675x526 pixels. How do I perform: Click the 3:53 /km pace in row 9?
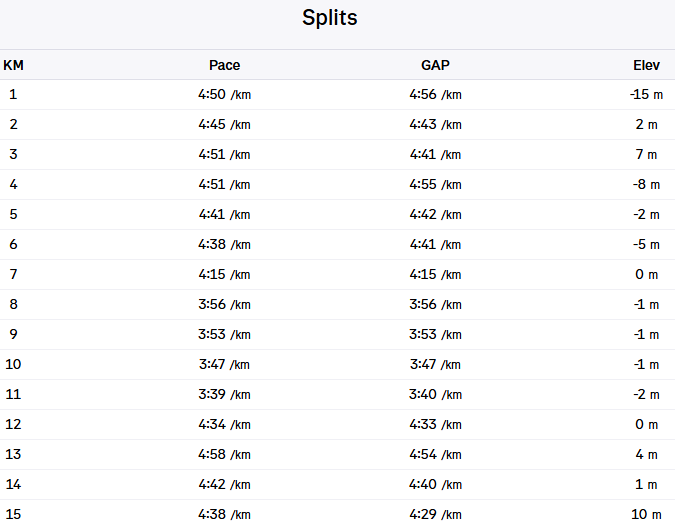pyautogui.click(x=224, y=334)
